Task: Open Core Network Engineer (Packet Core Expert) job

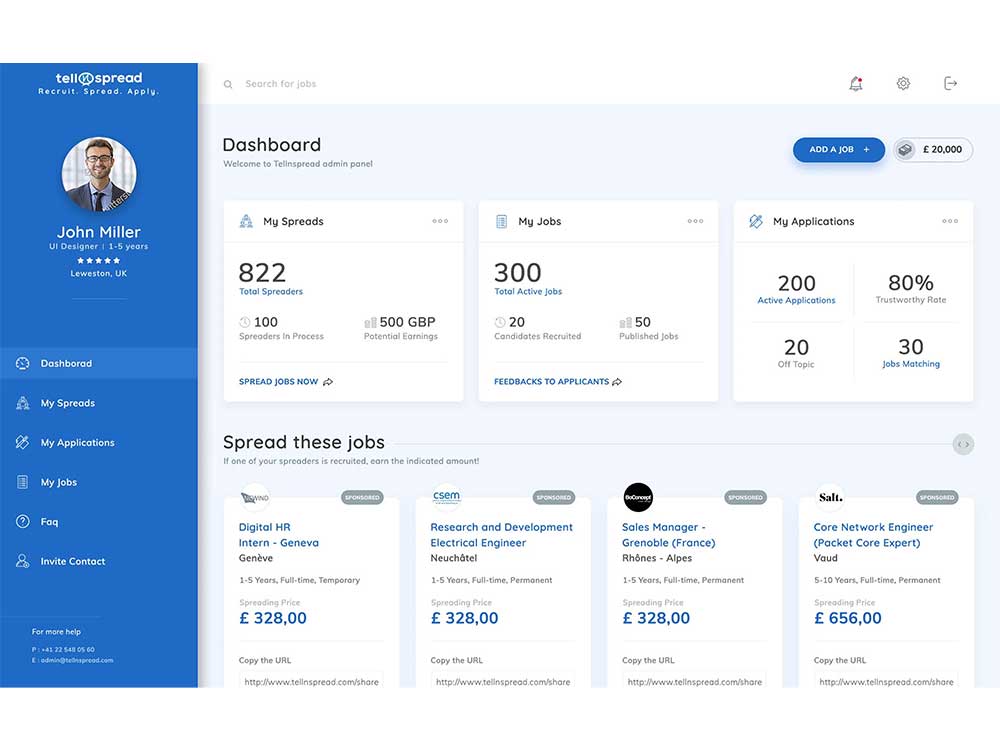Action: coord(873,535)
